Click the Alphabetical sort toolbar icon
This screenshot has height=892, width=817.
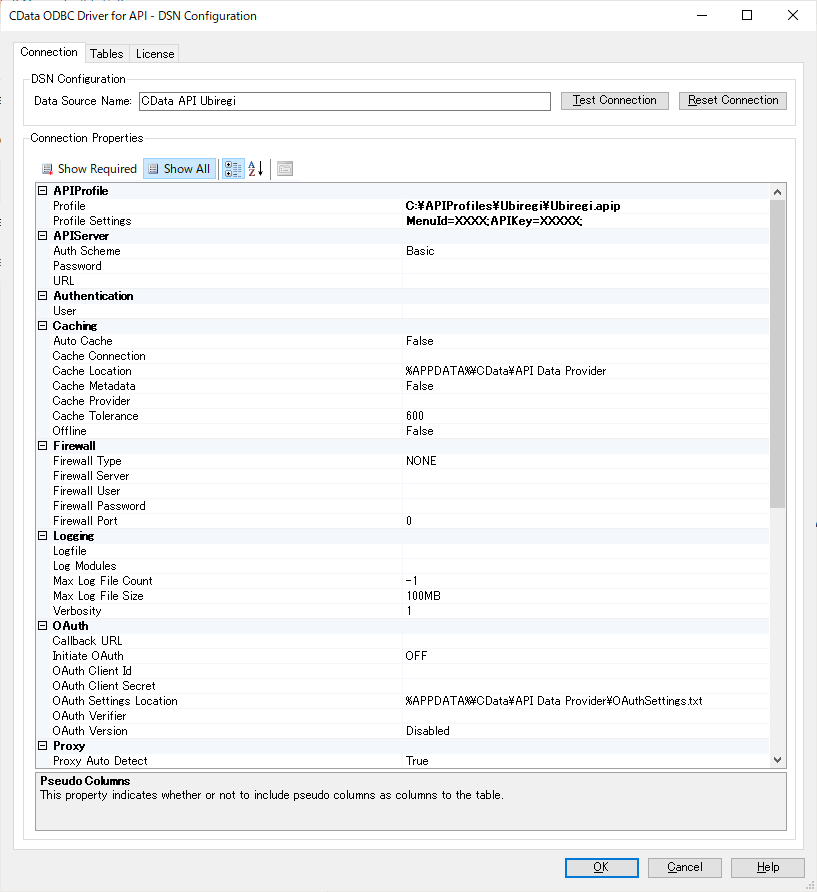[x=255, y=169]
